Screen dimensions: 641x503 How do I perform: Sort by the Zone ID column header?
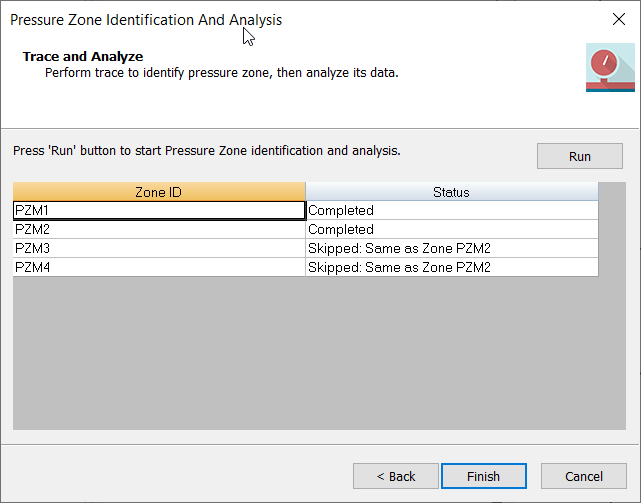pos(159,192)
